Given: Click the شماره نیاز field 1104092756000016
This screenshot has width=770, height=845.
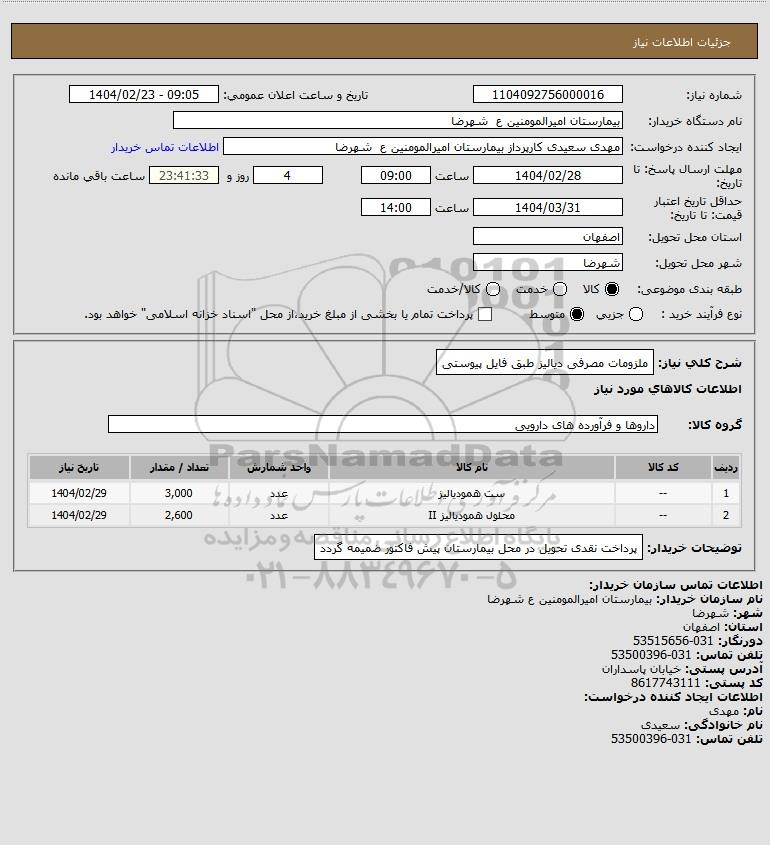Looking at the screenshot, I should click(x=547, y=94).
